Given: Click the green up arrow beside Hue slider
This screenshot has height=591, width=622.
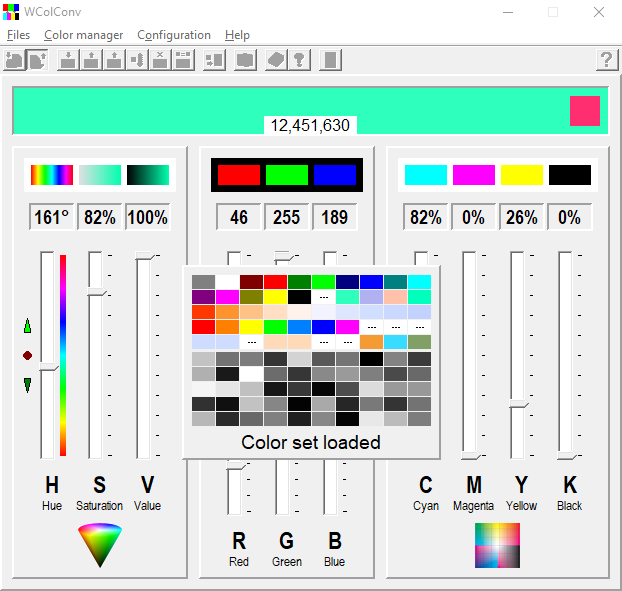Looking at the screenshot, I should [x=27, y=326].
